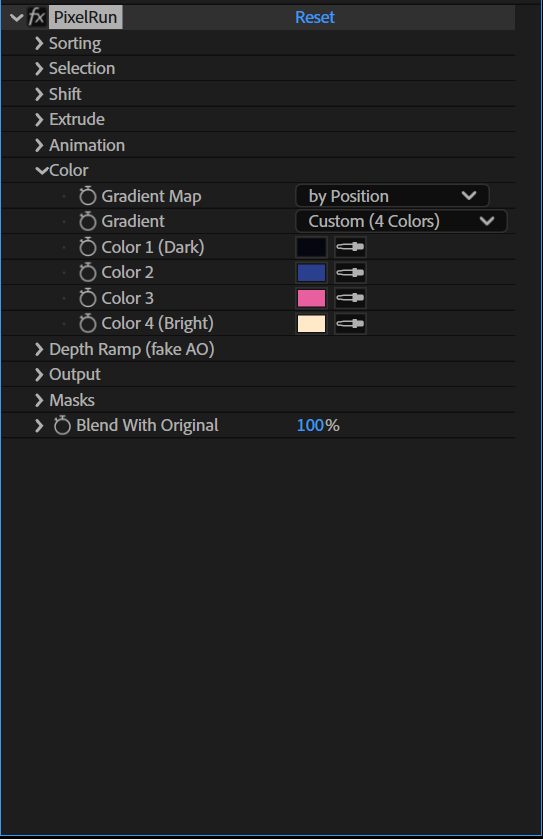The height and width of the screenshot is (839, 543).
Task: Select the Shift group label
Action: pyautogui.click(x=65, y=94)
